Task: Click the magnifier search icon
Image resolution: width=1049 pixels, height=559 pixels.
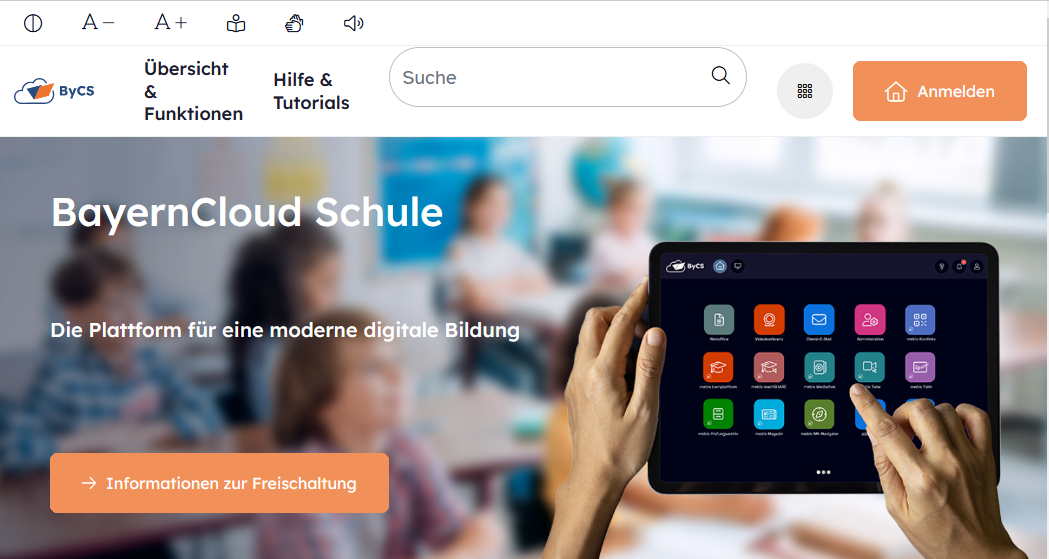Action: click(x=721, y=76)
